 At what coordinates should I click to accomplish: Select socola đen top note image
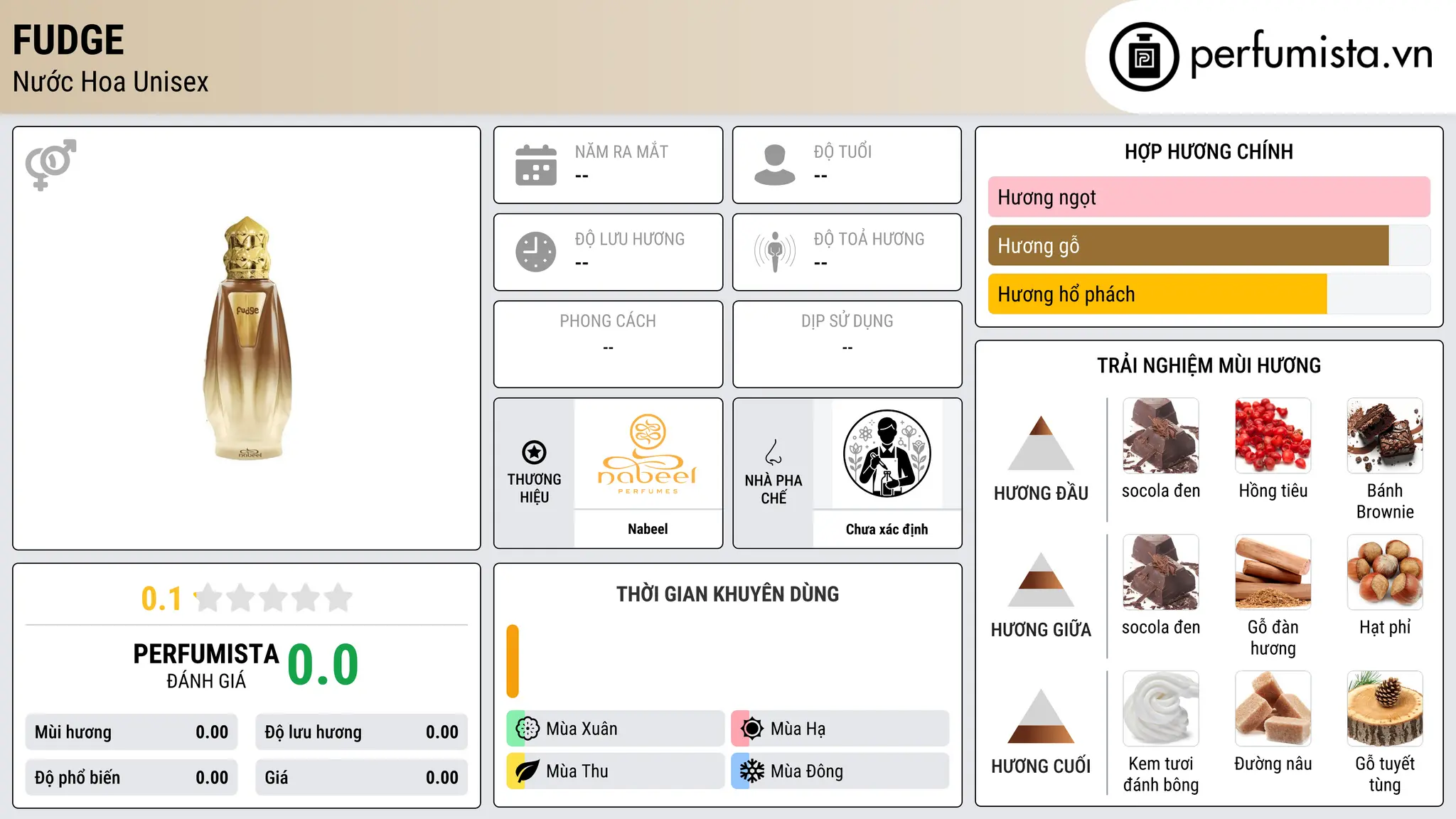(1161, 436)
